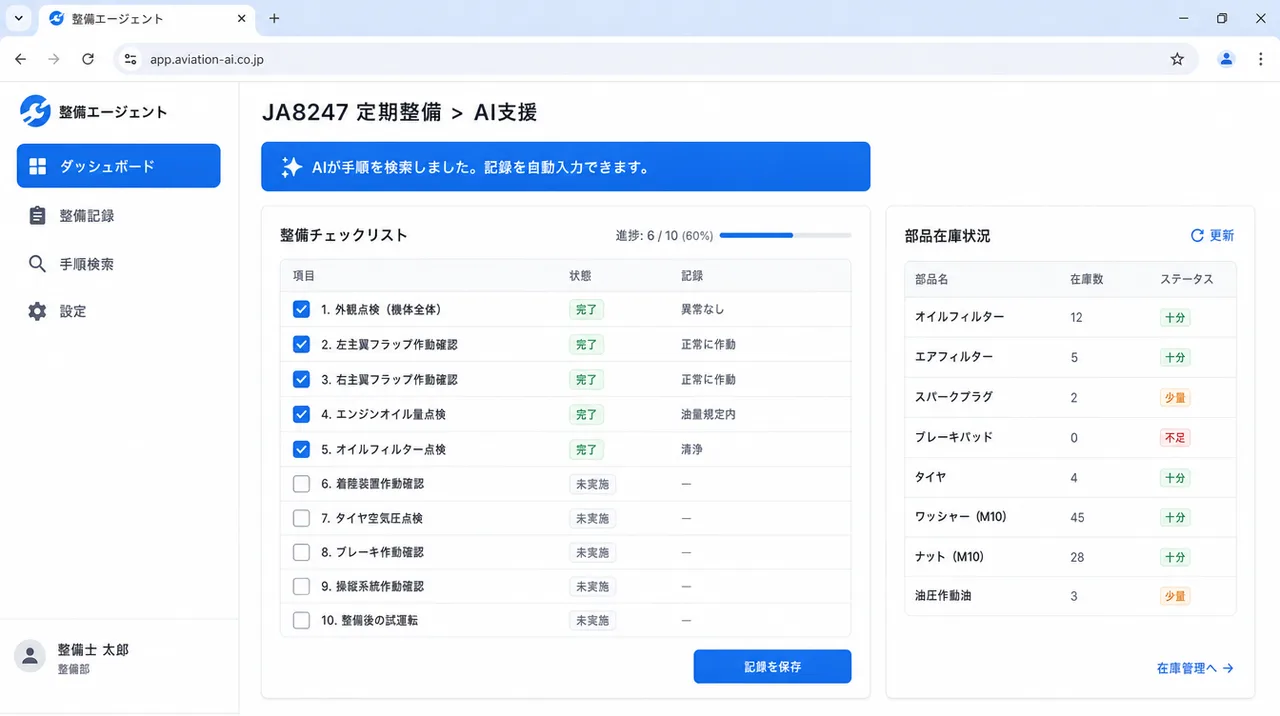Uncheck 5. オイルフィルター点検
Image resolution: width=1280 pixels, height=716 pixels.
[301, 449]
